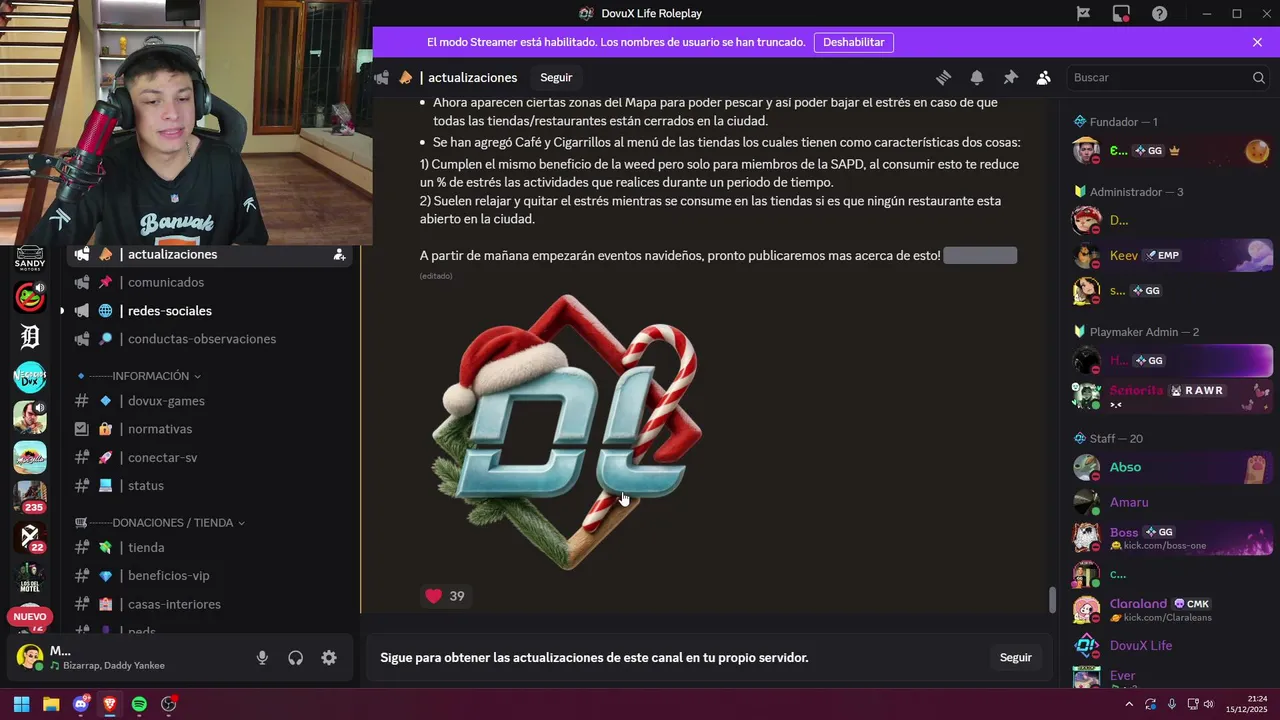Click the stream screen icon in title bar
This screenshot has width=1280, height=720.
pyautogui.click(x=1121, y=13)
